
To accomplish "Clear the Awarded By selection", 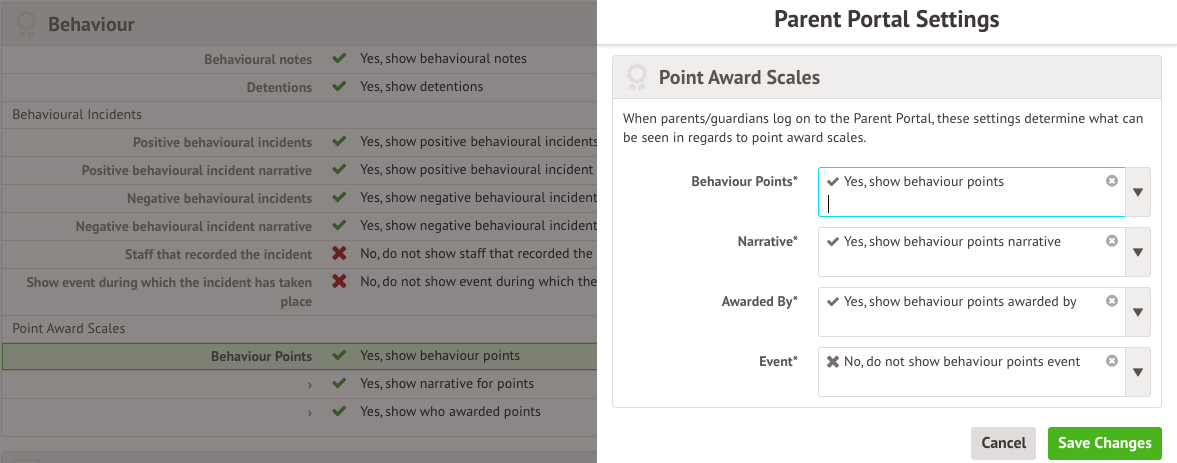I will point(1112,301).
